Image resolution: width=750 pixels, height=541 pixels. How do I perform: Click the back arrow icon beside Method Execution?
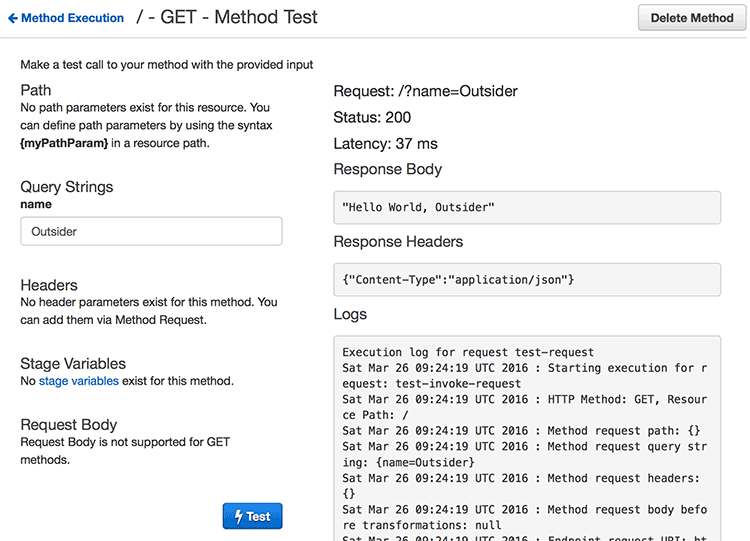pyautogui.click(x=13, y=18)
